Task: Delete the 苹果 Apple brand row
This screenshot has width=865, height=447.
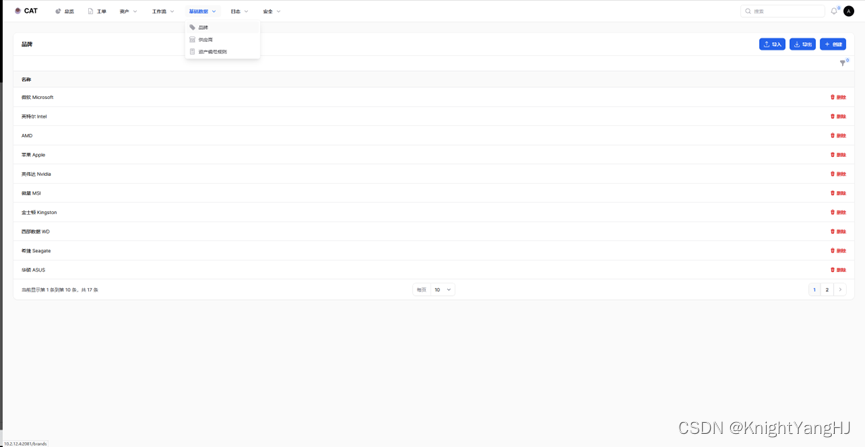Action: coord(838,155)
